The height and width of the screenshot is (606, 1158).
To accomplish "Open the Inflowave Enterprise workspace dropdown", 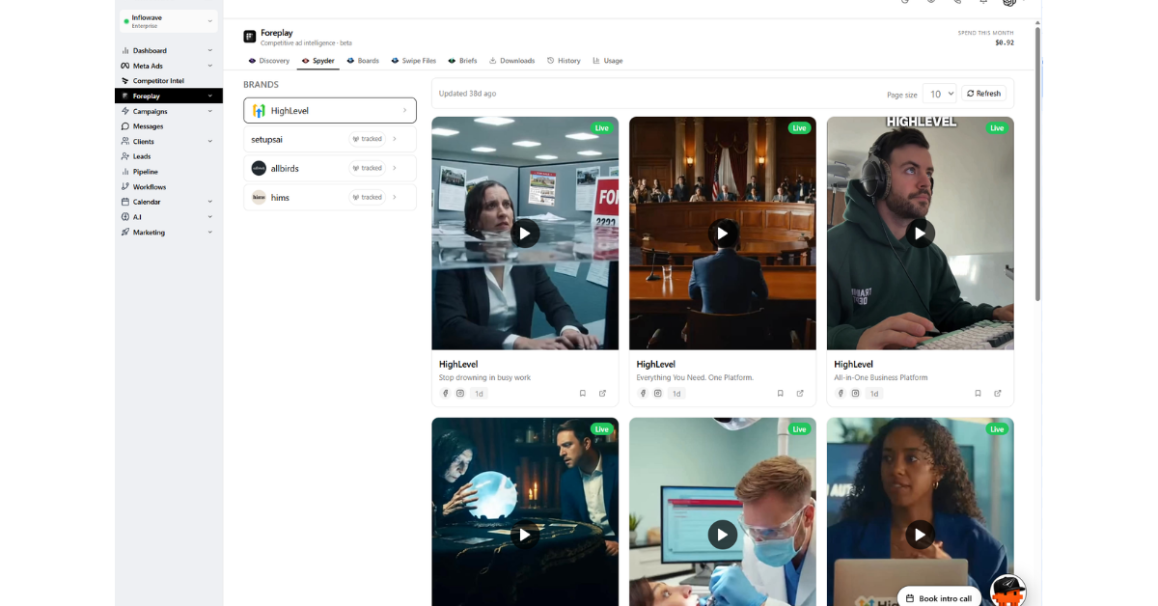I will point(168,21).
